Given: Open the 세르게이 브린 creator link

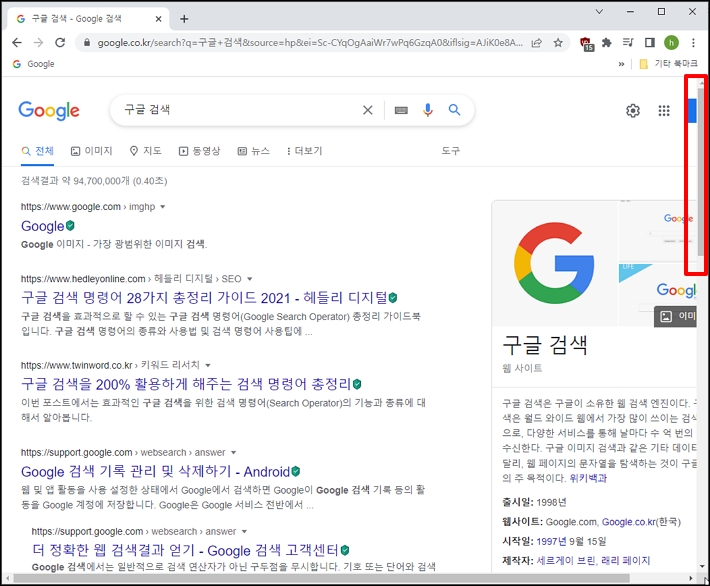Looking at the screenshot, I should 566,561.
